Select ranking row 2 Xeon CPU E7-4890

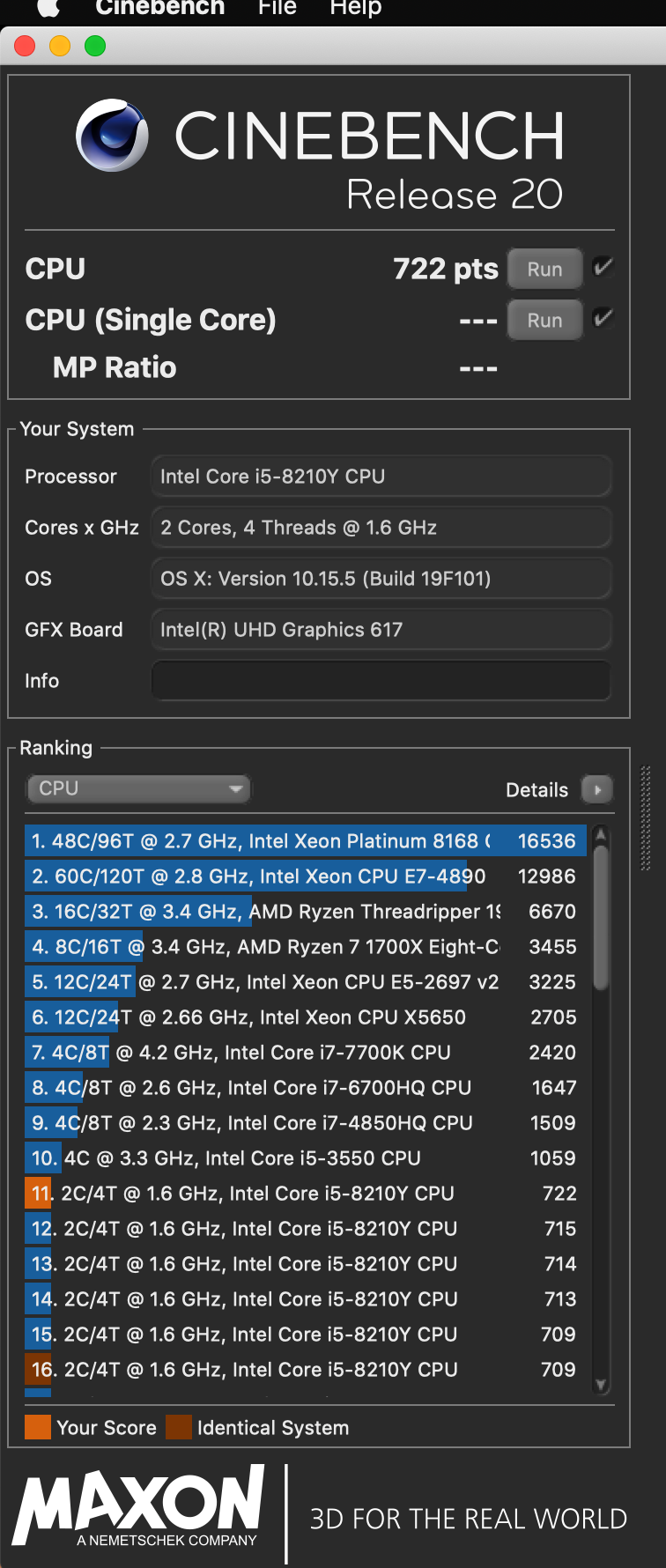click(x=306, y=876)
